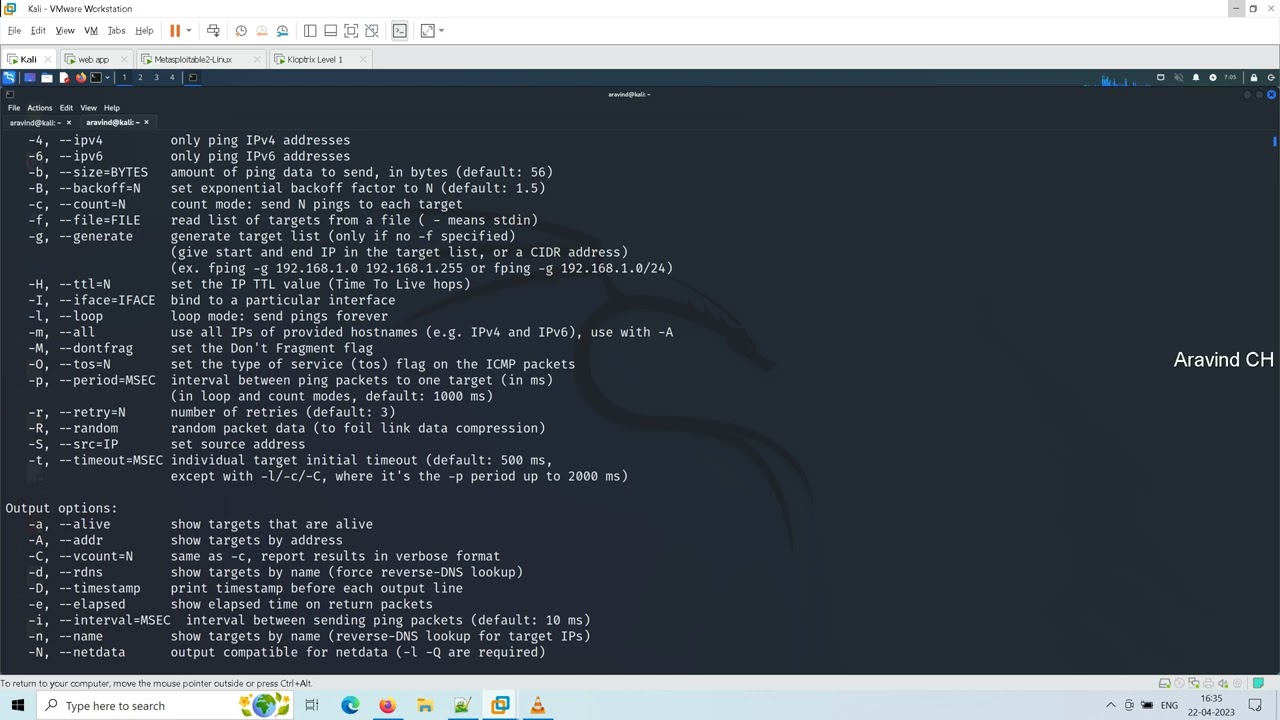
Task: Switch to Kali workspace 4
Action: [x=172, y=77]
